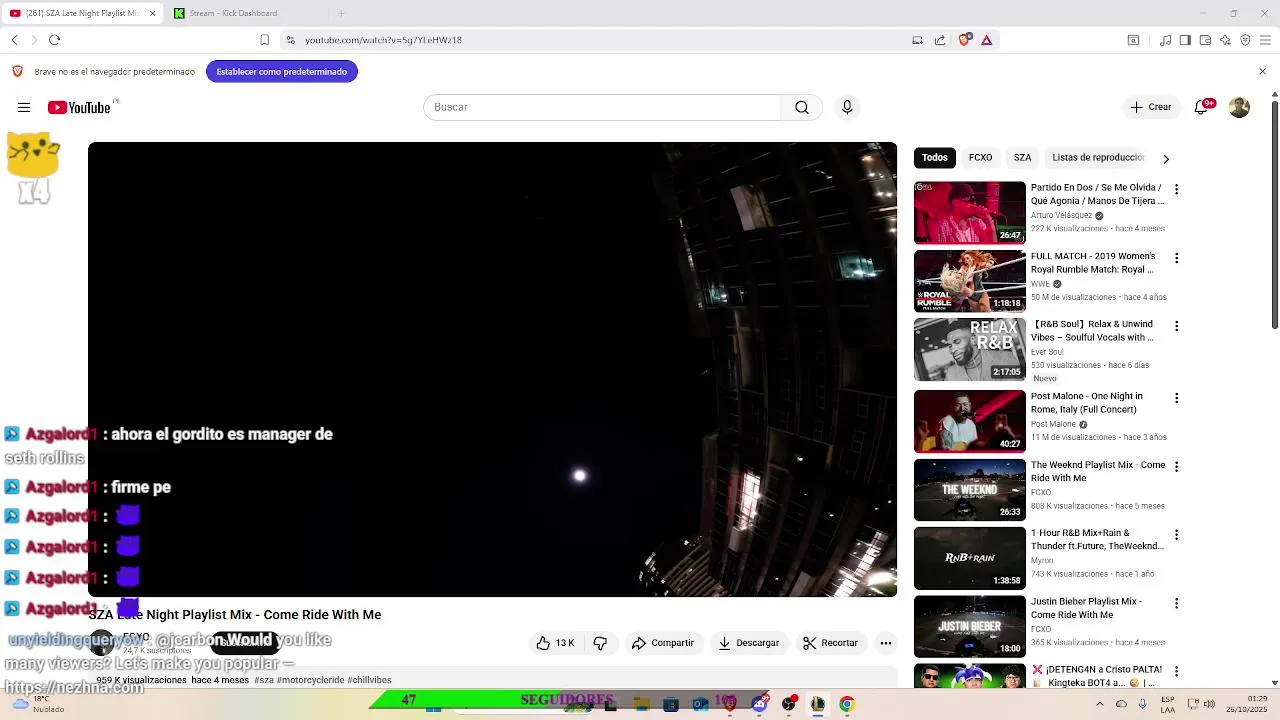Open Brave Wallet icon
Image resolution: width=1280 pixels, height=720 pixels.
[1205, 40]
